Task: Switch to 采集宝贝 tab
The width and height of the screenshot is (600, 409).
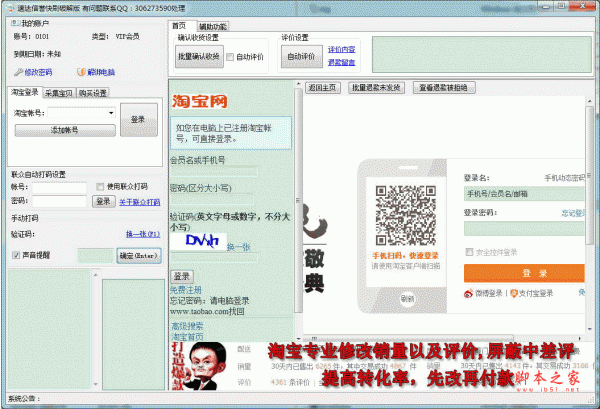Action: click(x=59, y=93)
